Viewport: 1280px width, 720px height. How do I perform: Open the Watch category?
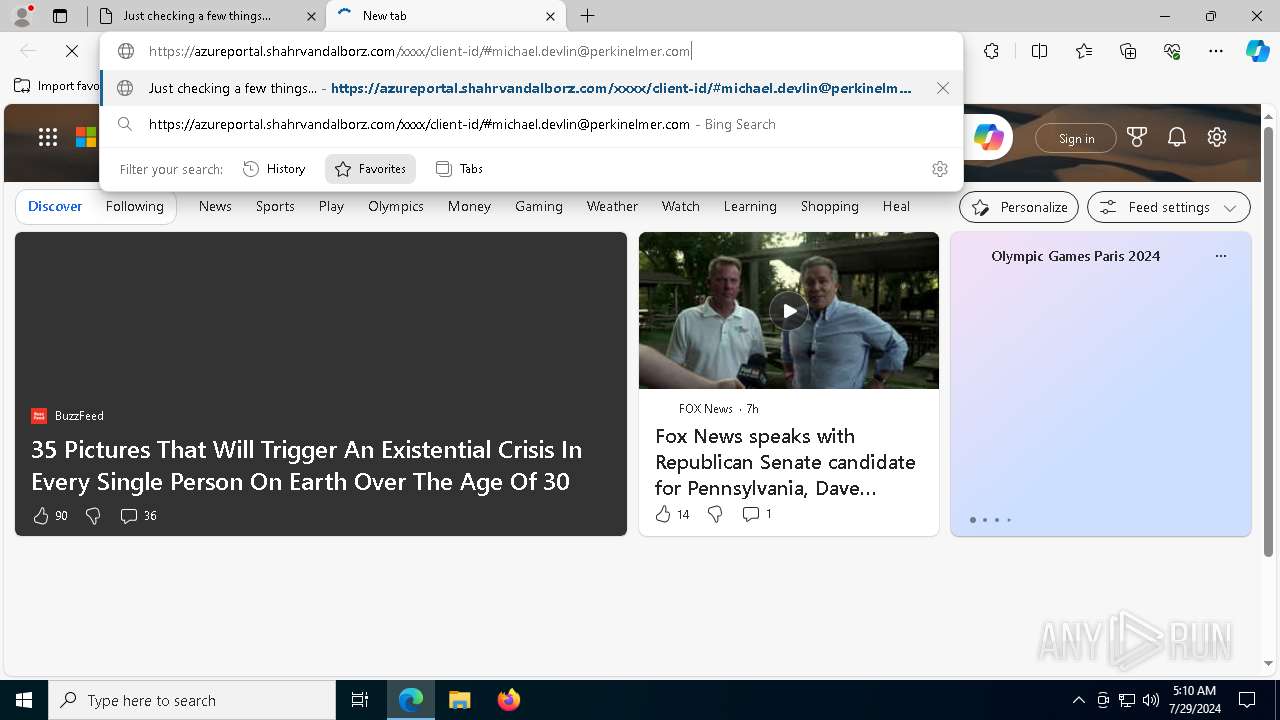click(681, 206)
